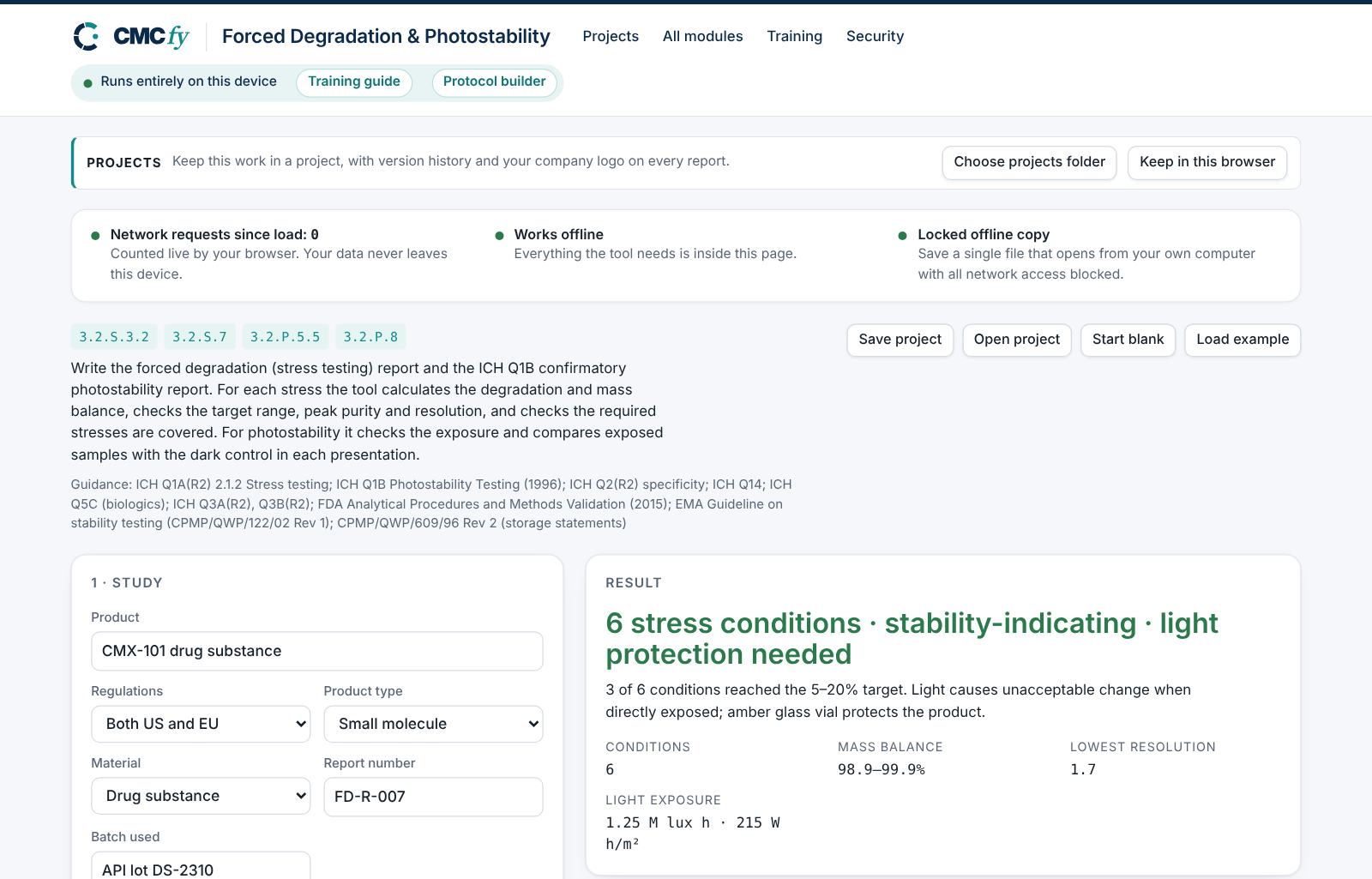The width and height of the screenshot is (1372, 879).
Task: Click Keep in this browser button
Action: pyautogui.click(x=1207, y=162)
